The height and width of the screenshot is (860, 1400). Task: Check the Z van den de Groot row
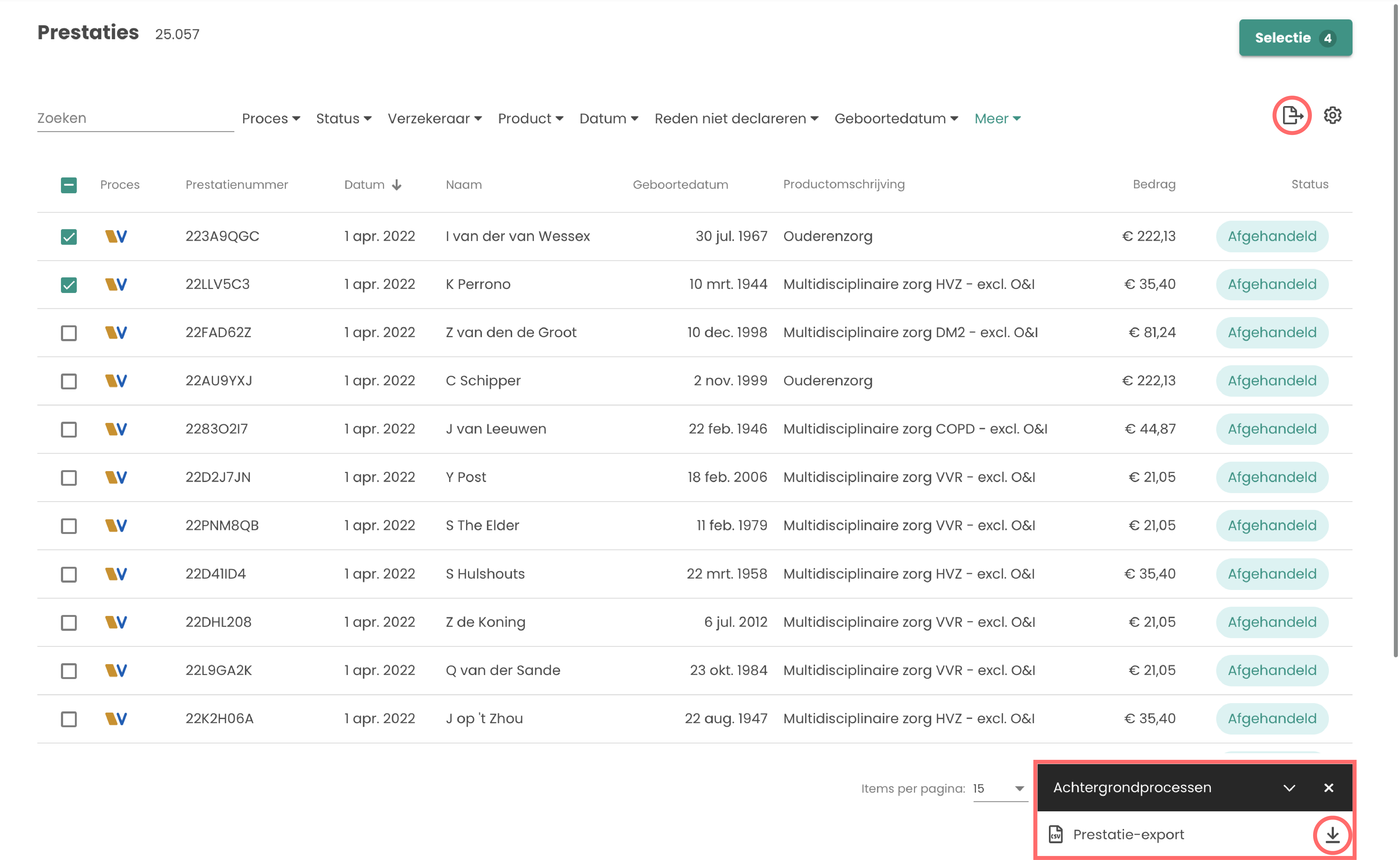click(x=69, y=333)
